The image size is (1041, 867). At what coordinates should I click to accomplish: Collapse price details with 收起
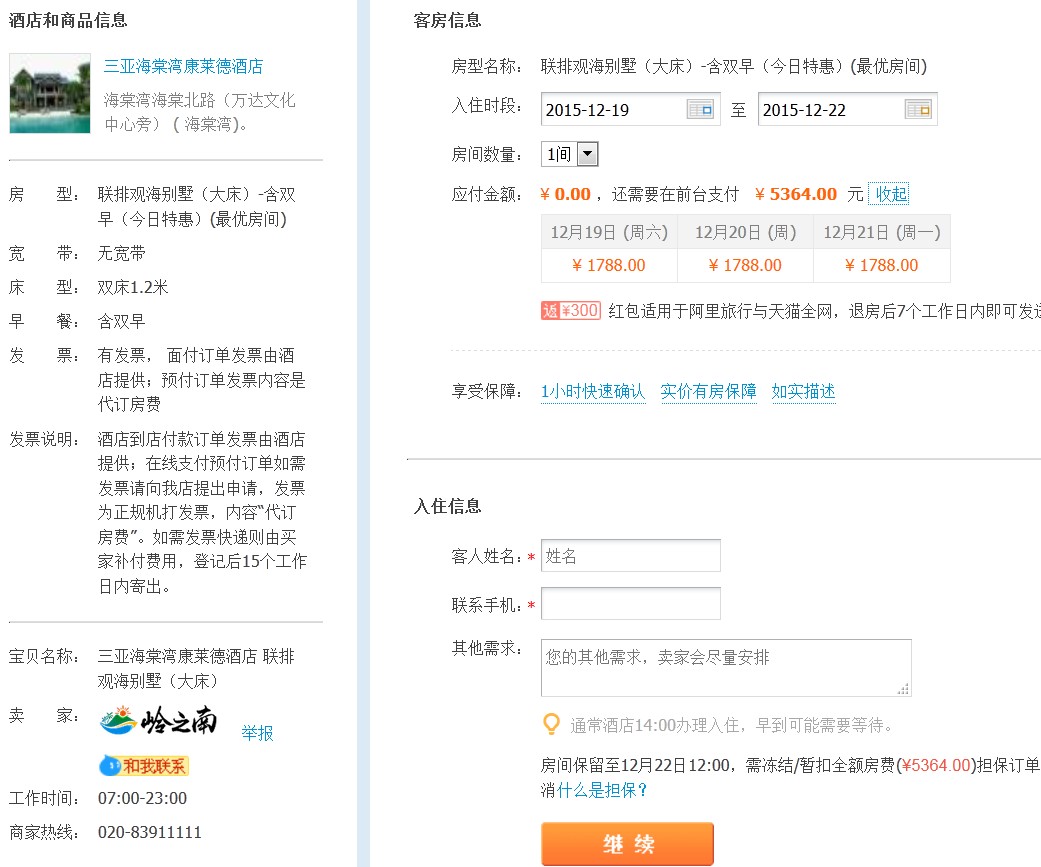[891, 194]
